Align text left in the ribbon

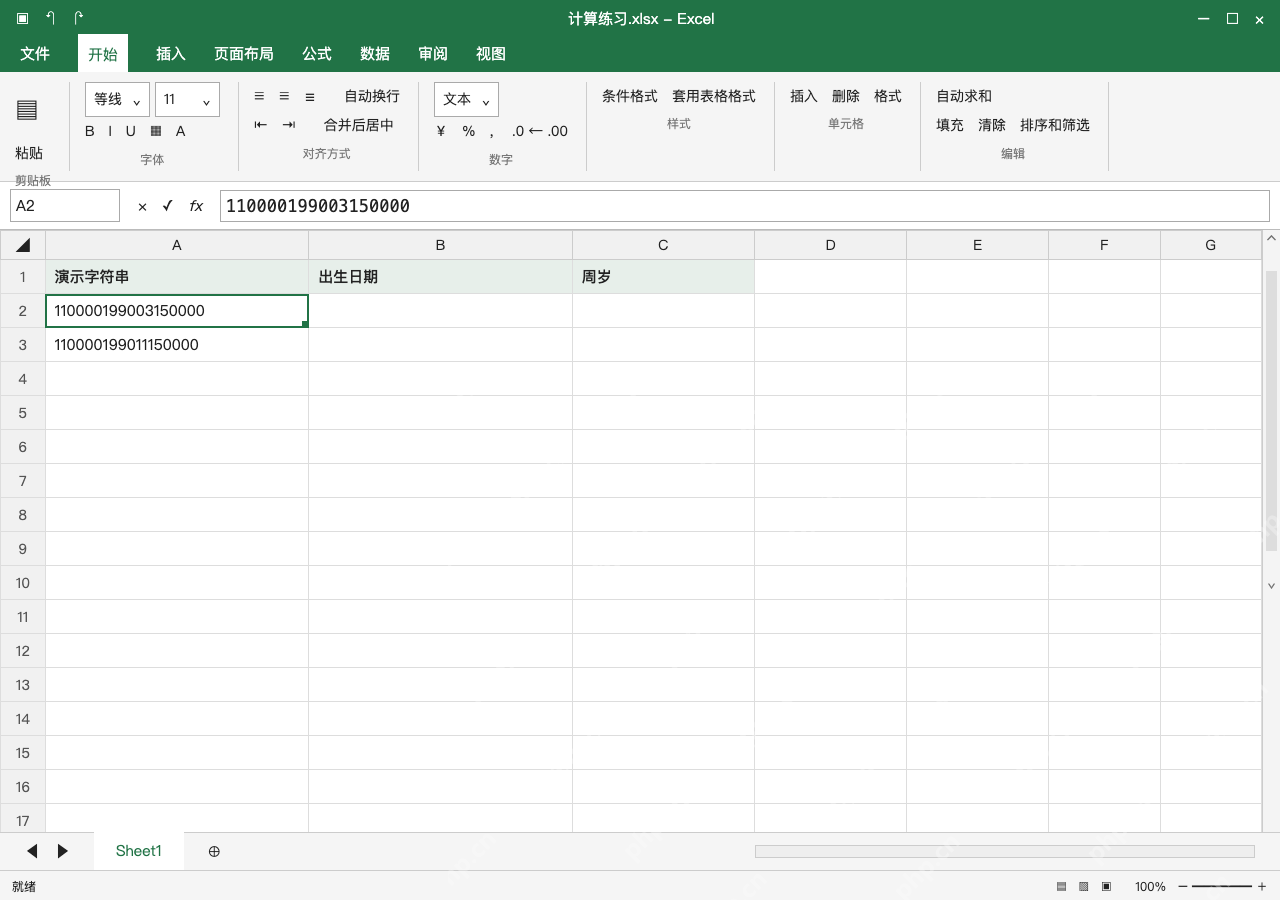click(x=259, y=96)
